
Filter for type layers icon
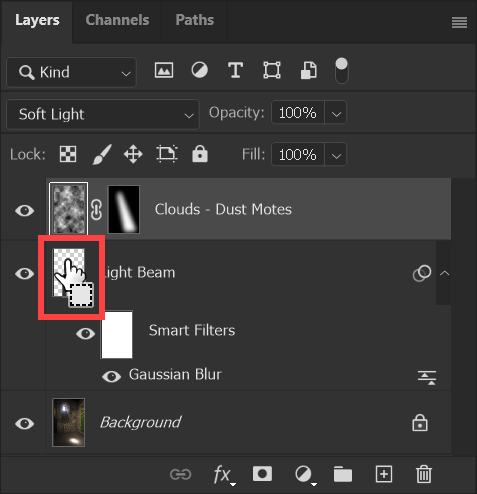(235, 71)
